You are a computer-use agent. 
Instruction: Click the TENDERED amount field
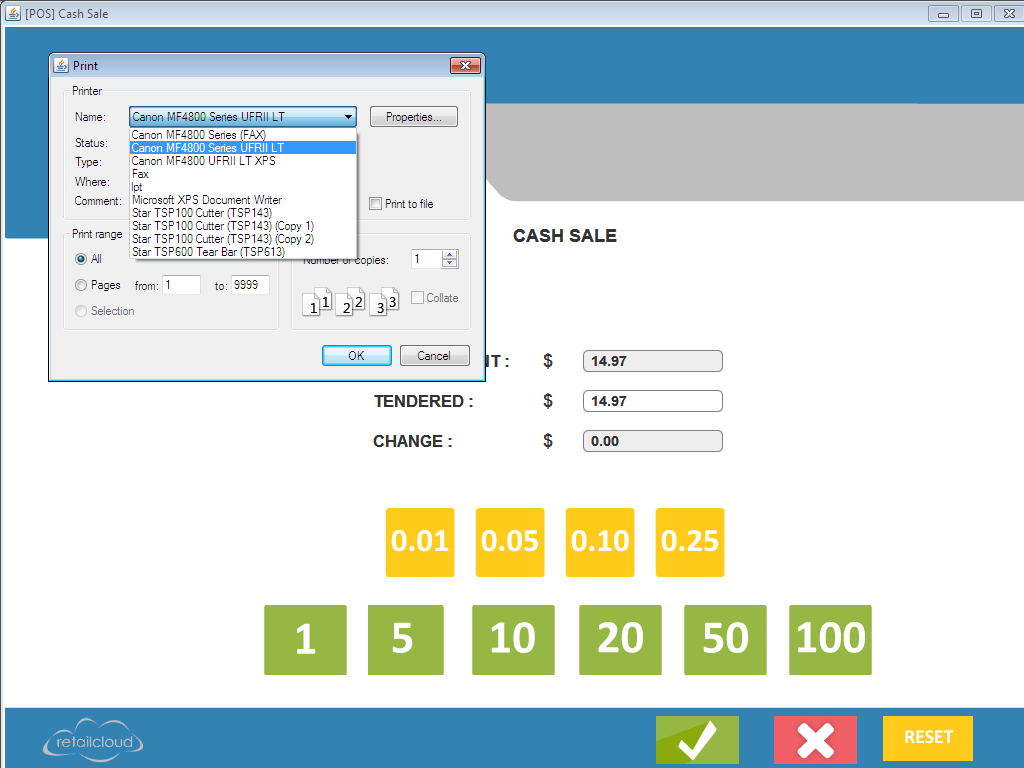coord(652,401)
